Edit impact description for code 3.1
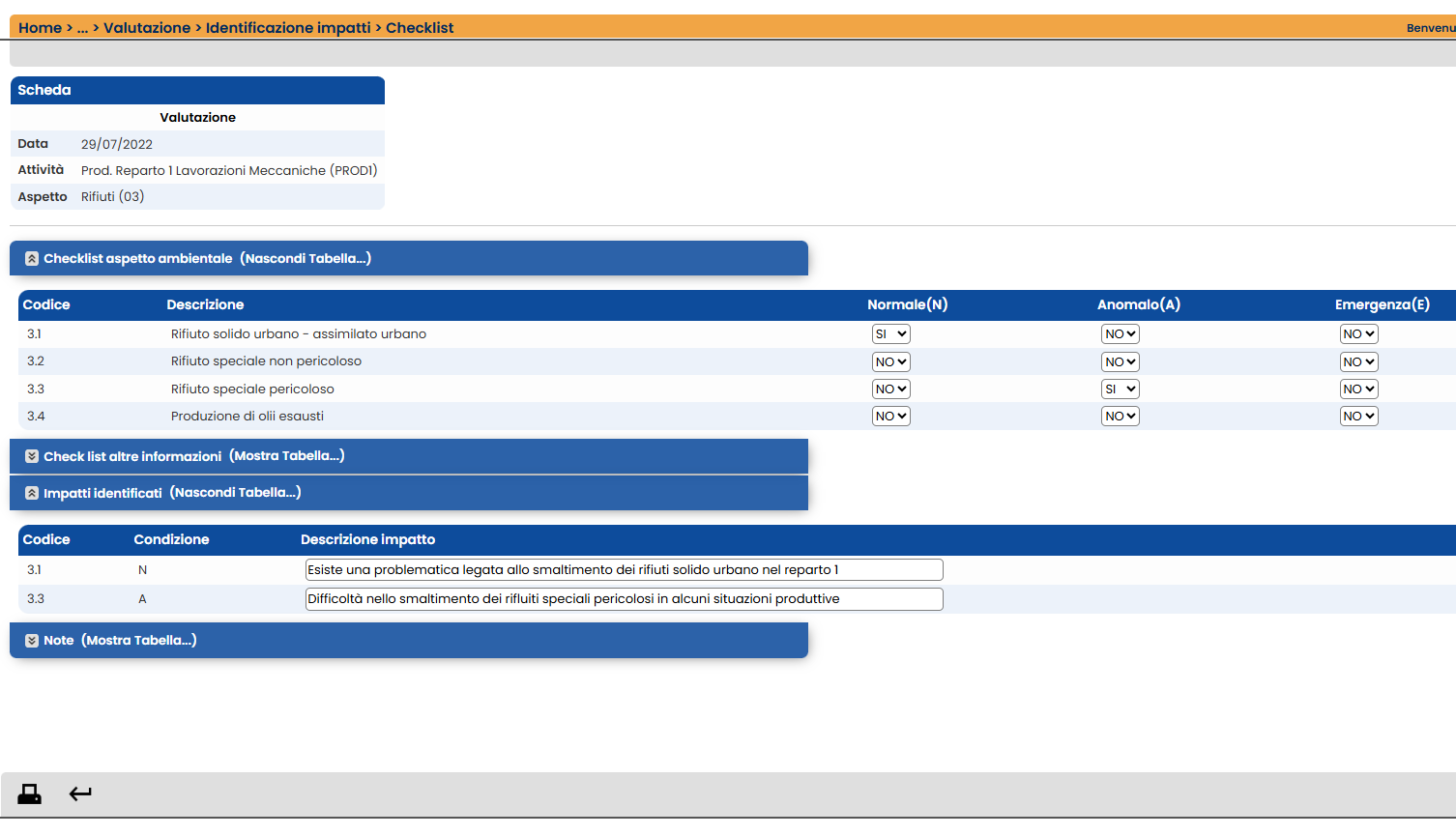Screen dimensions: 1456x836 pos(624,570)
